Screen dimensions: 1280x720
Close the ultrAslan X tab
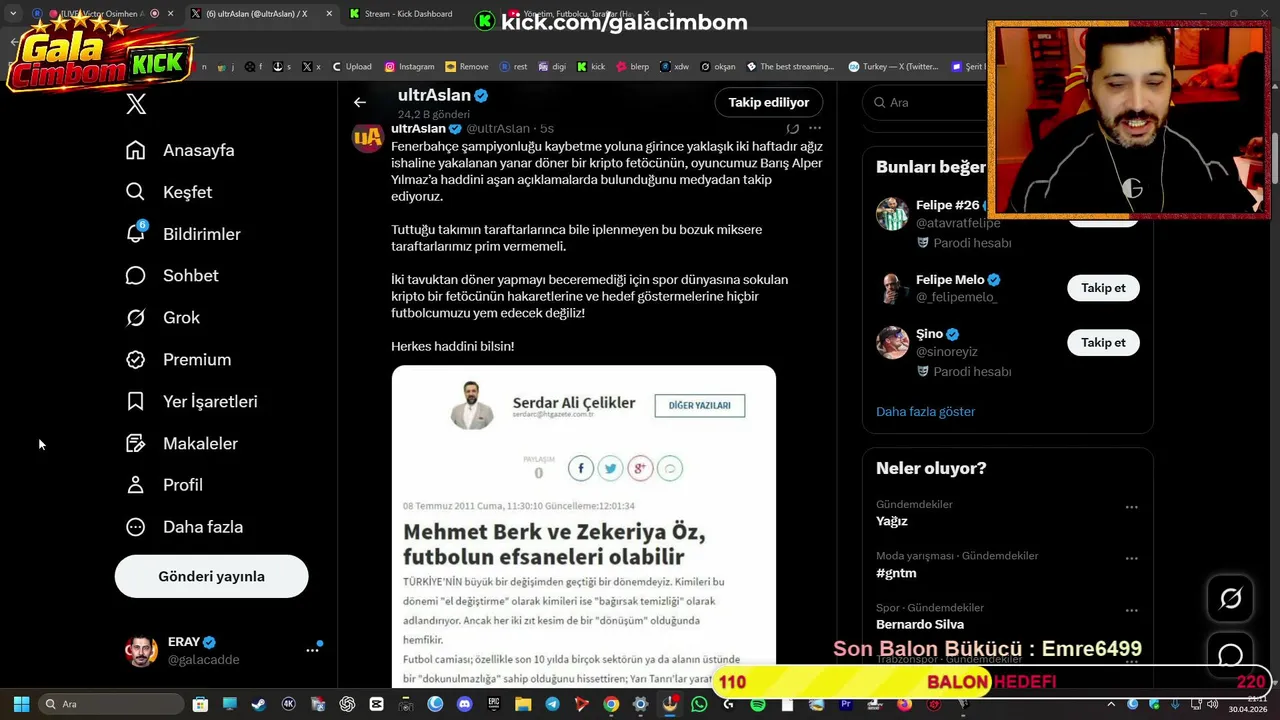tap(329, 14)
